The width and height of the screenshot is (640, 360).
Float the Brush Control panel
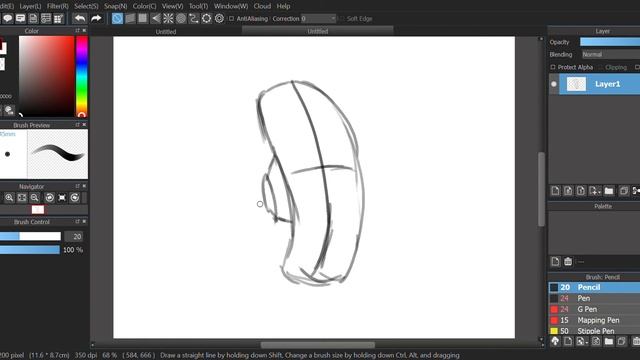coord(77,222)
